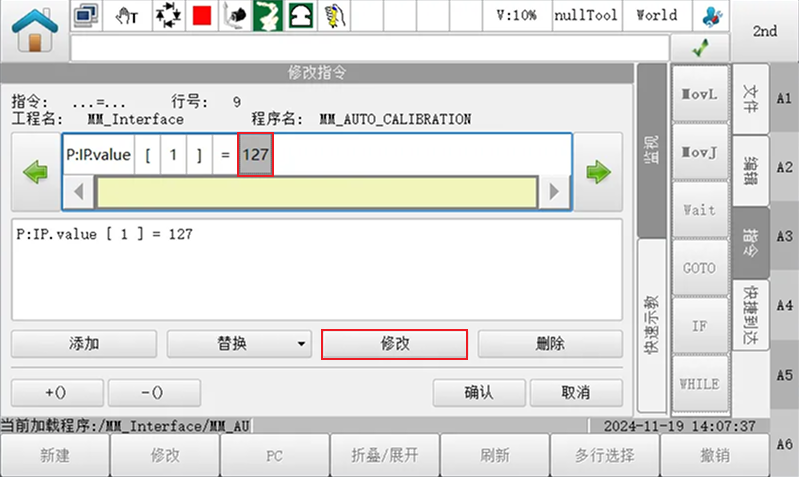Select axis A2
799x477 pixels.
(x=784, y=167)
